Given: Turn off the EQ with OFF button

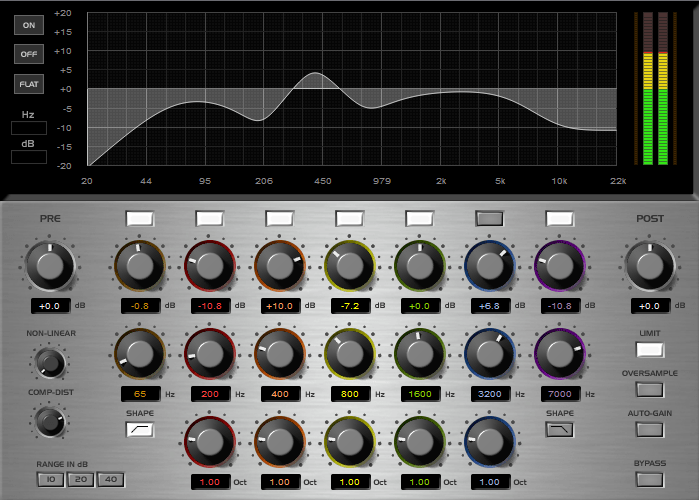Looking at the screenshot, I should [28, 54].
